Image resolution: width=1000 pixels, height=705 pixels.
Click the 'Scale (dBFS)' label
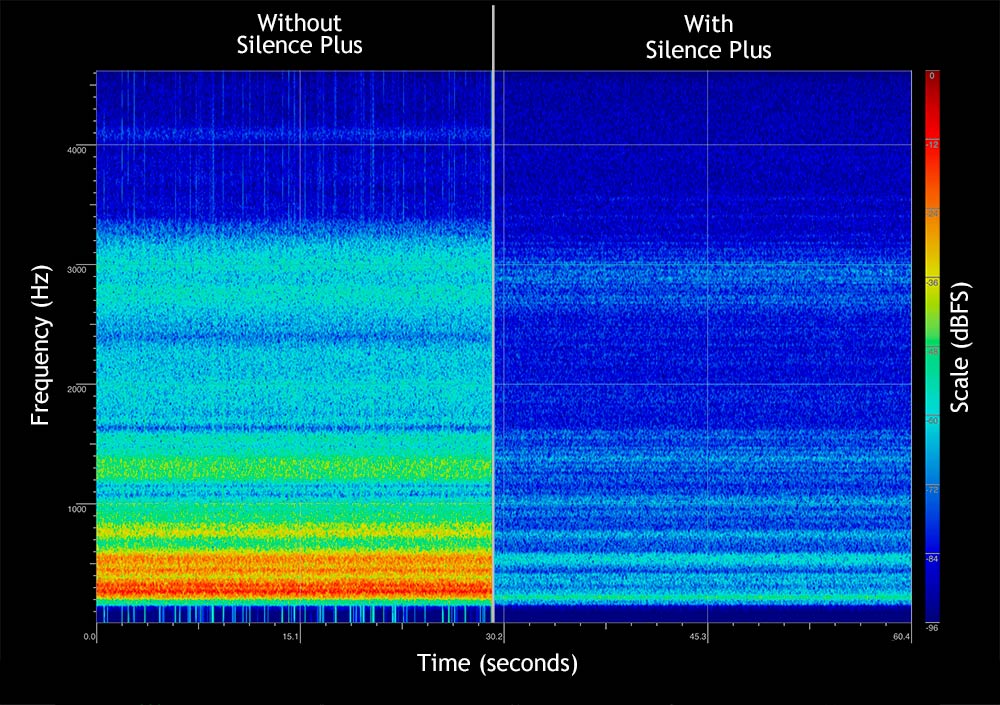click(x=960, y=347)
